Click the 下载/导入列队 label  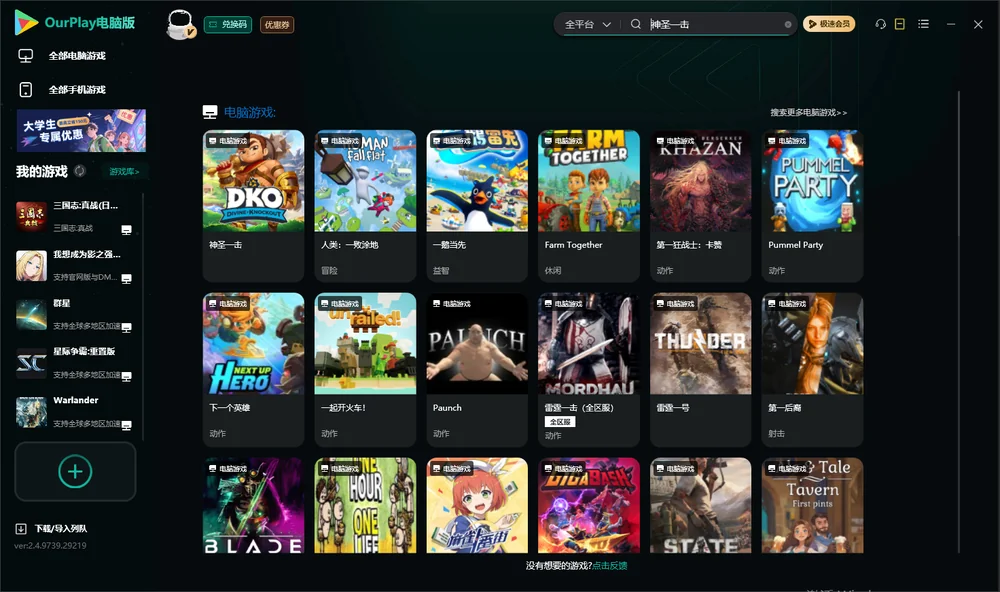coord(61,529)
